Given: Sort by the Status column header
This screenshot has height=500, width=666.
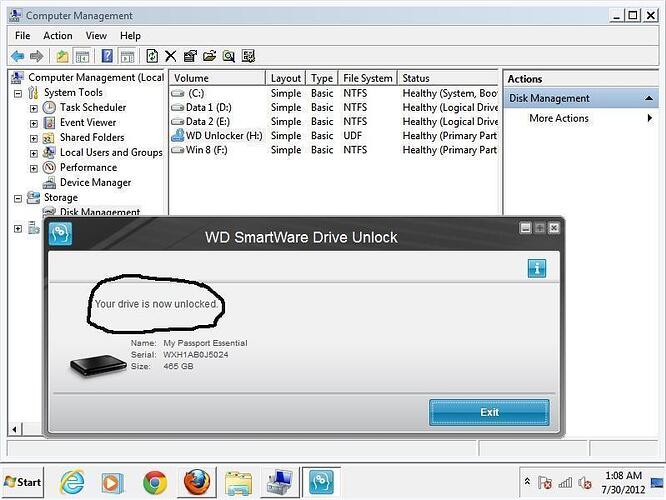Looking at the screenshot, I should (x=448, y=78).
